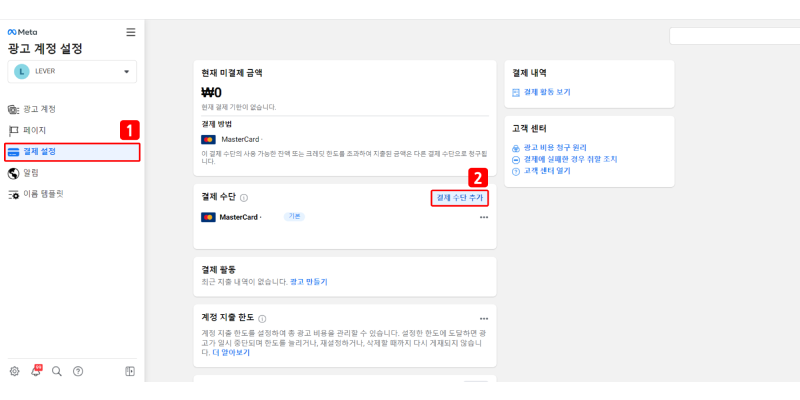
Task: Click the ₩0 balance amount
Action: (x=212, y=93)
